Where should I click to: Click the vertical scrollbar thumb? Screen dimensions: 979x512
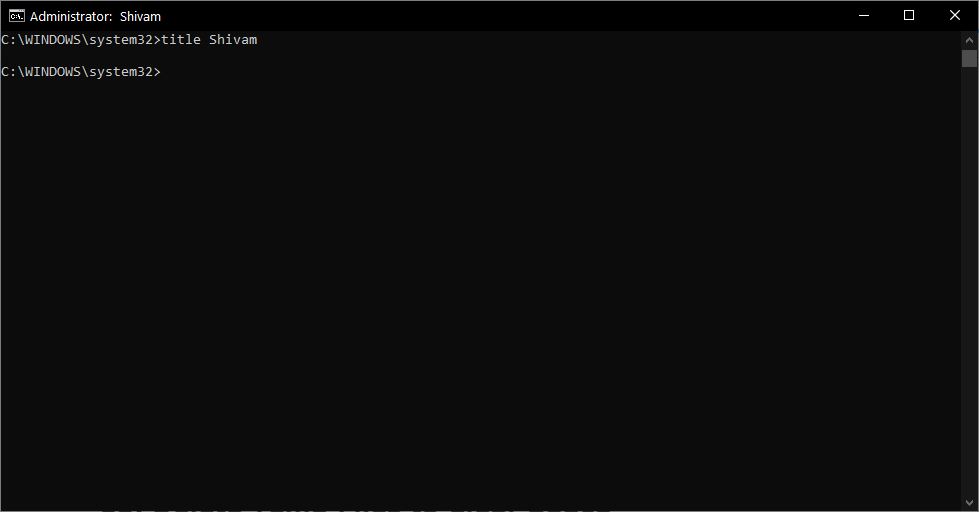pyautogui.click(x=969, y=59)
